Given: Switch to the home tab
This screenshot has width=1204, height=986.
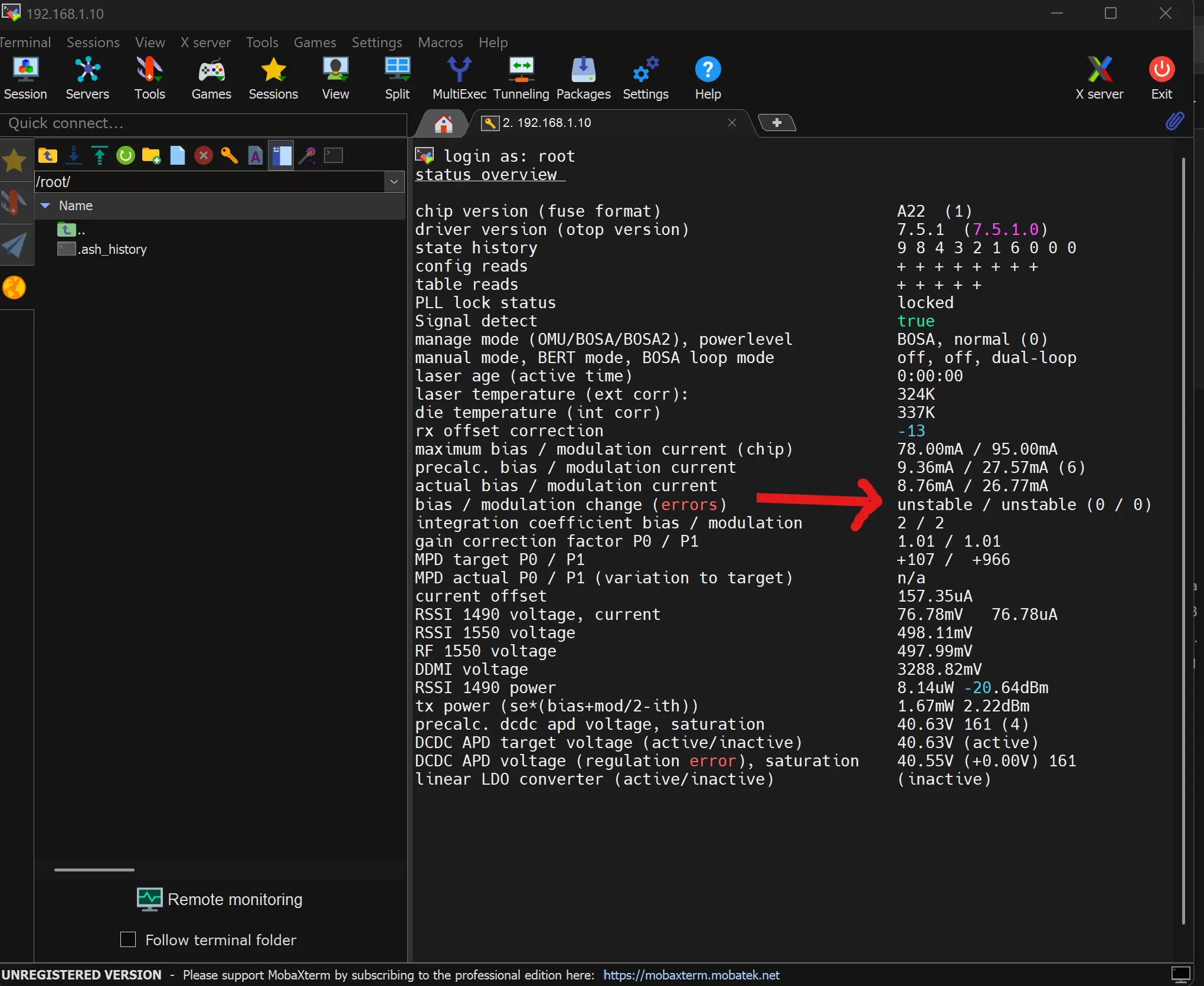Looking at the screenshot, I should click(x=443, y=123).
